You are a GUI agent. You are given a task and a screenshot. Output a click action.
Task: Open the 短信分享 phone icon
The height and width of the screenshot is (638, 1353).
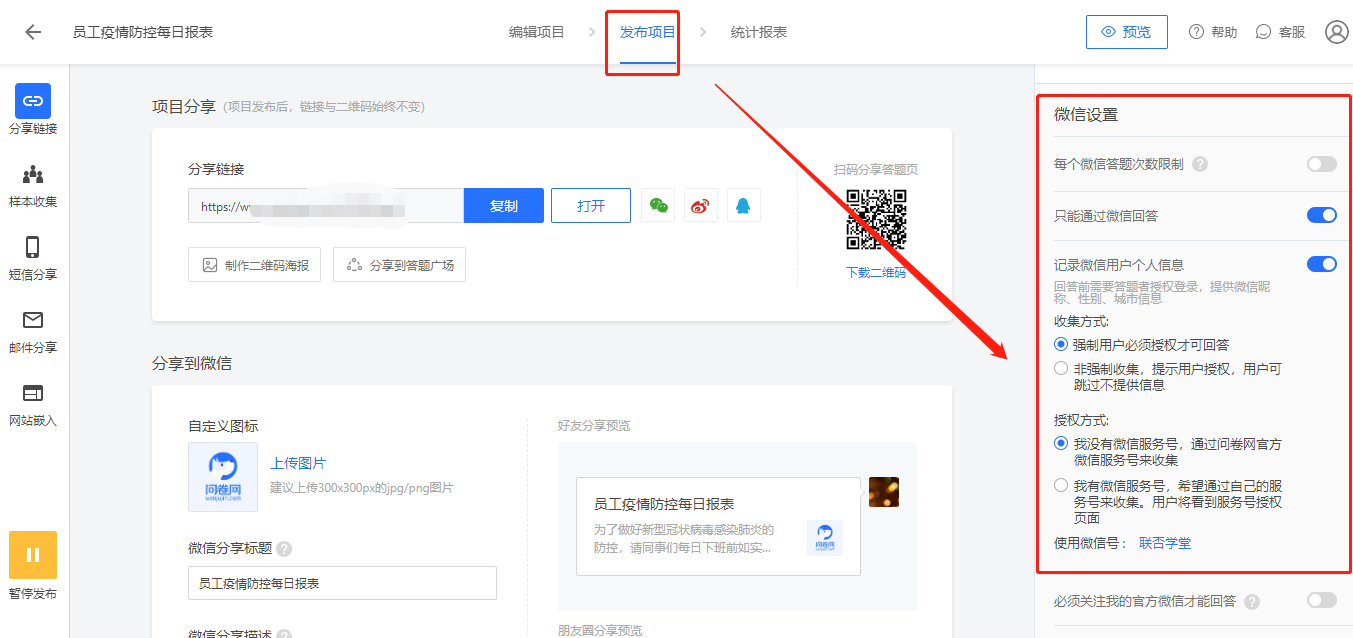33,248
